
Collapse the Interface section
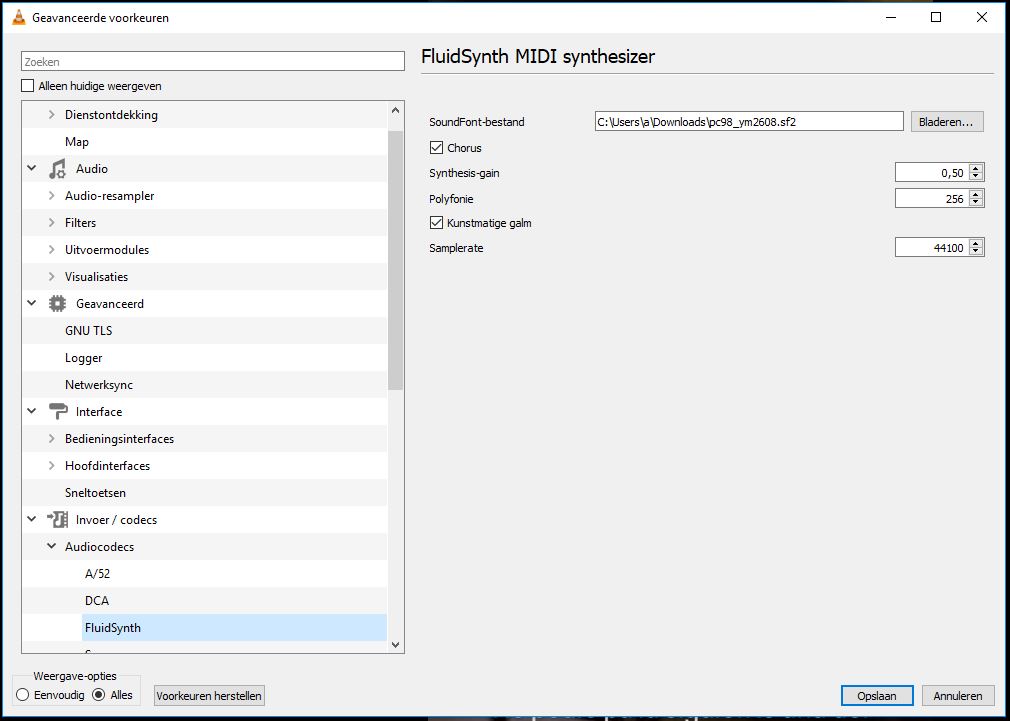32,411
